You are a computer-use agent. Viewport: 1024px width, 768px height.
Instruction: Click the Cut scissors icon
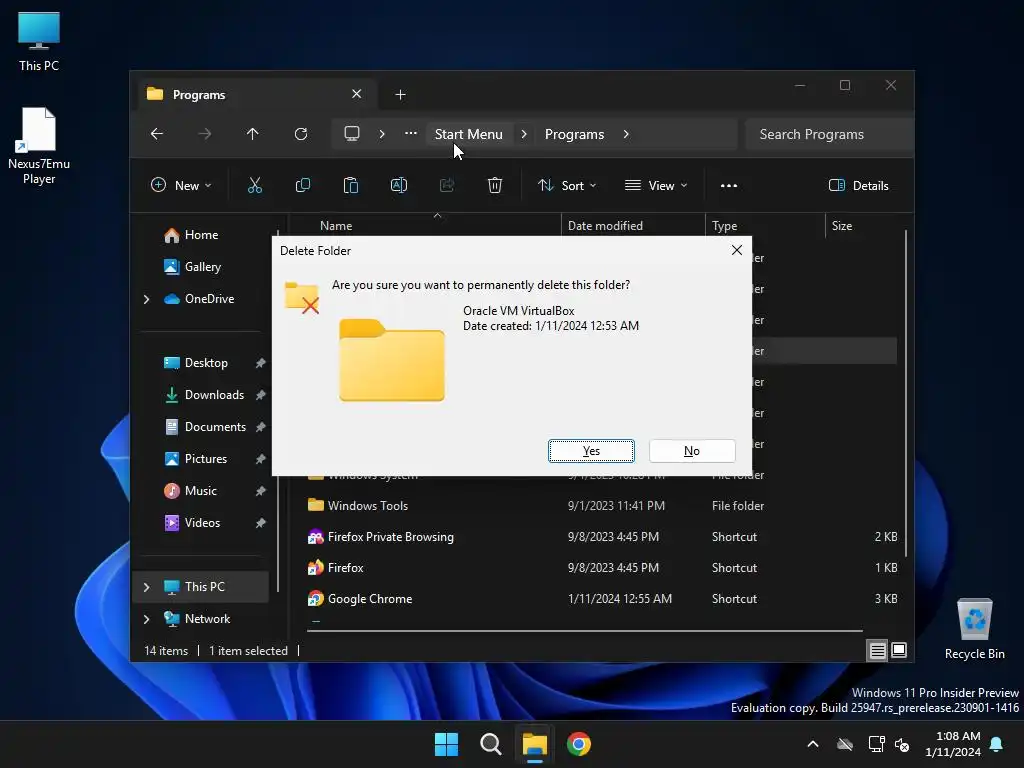pos(255,185)
